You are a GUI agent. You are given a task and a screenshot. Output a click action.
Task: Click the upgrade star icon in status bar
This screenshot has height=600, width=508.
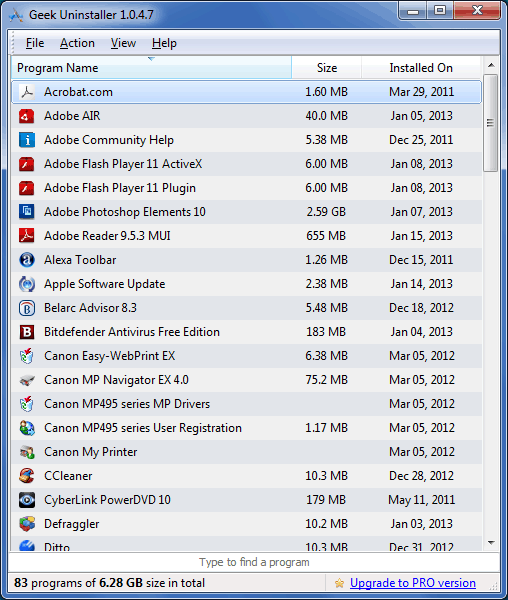tap(339, 583)
